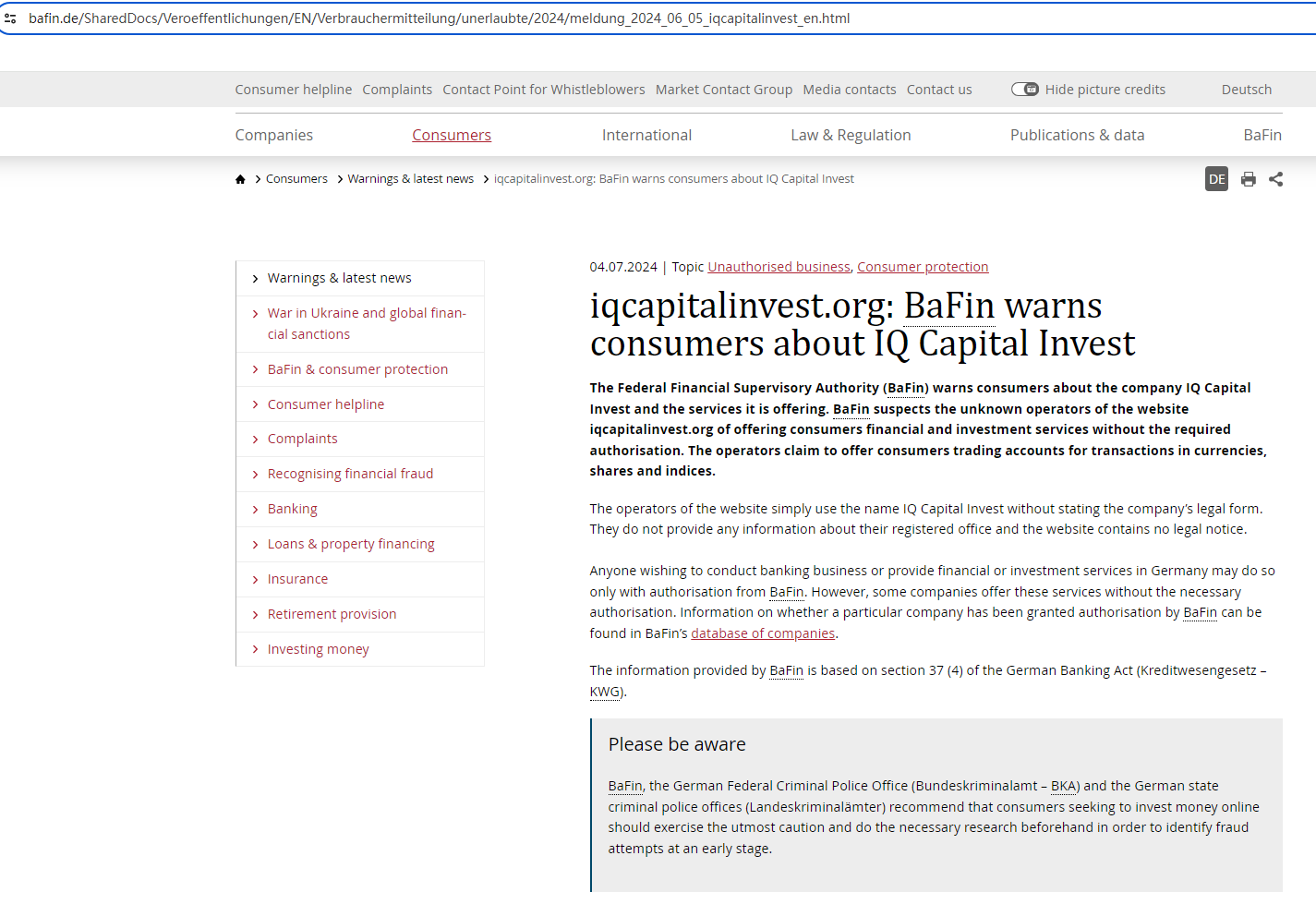This screenshot has height=904, width=1316.
Task: Open Loans & property financing sidebar item
Action: click(x=351, y=544)
